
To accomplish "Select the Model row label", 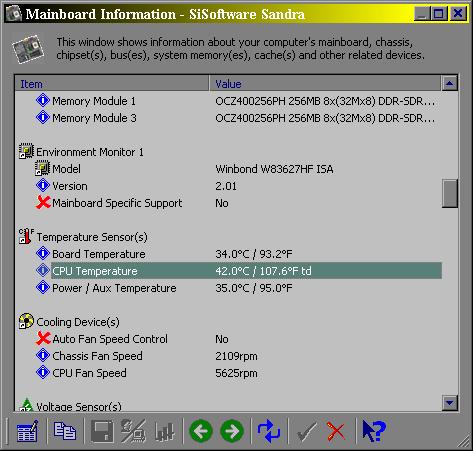I will [66, 169].
